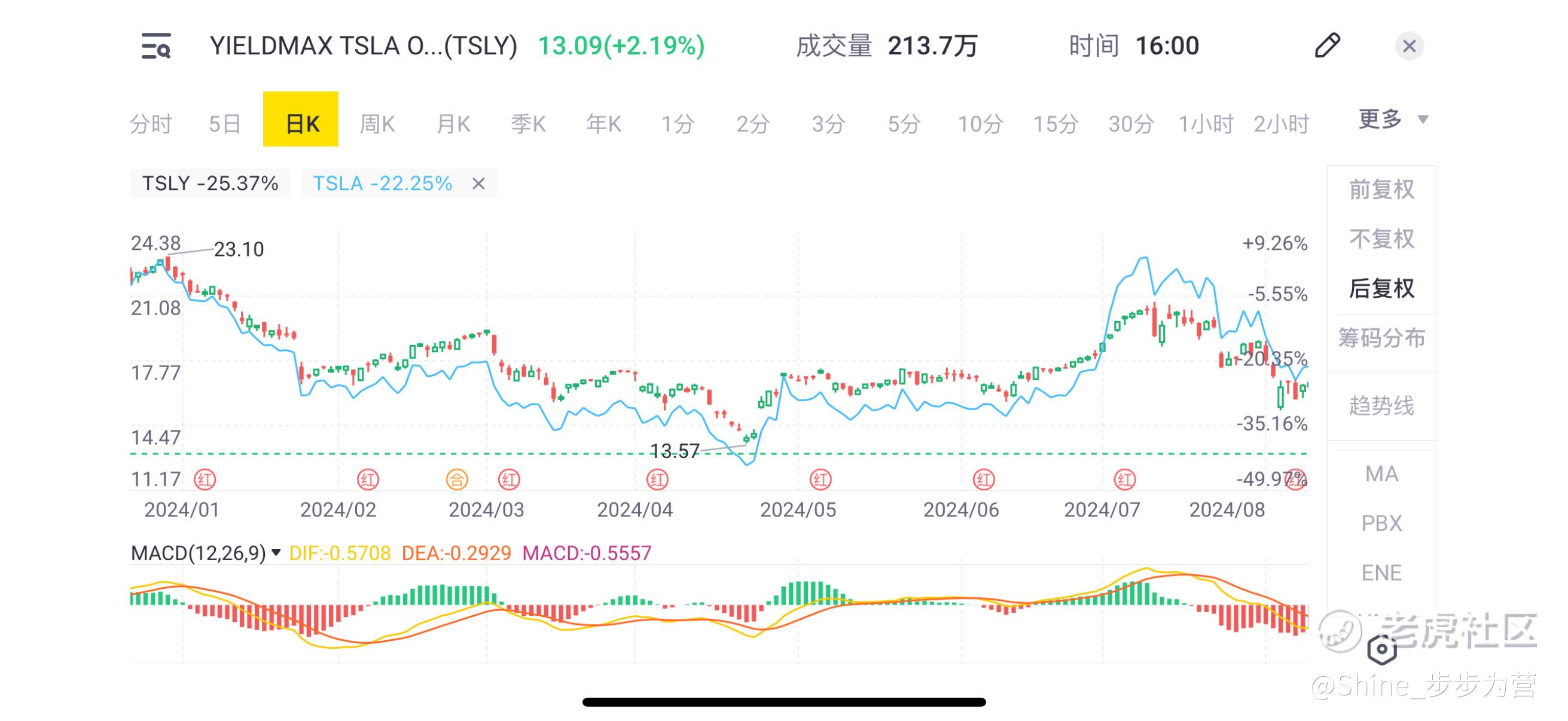Enable the 趋势线 trend line tool
1568x721 pixels.
click(1381, 406)
